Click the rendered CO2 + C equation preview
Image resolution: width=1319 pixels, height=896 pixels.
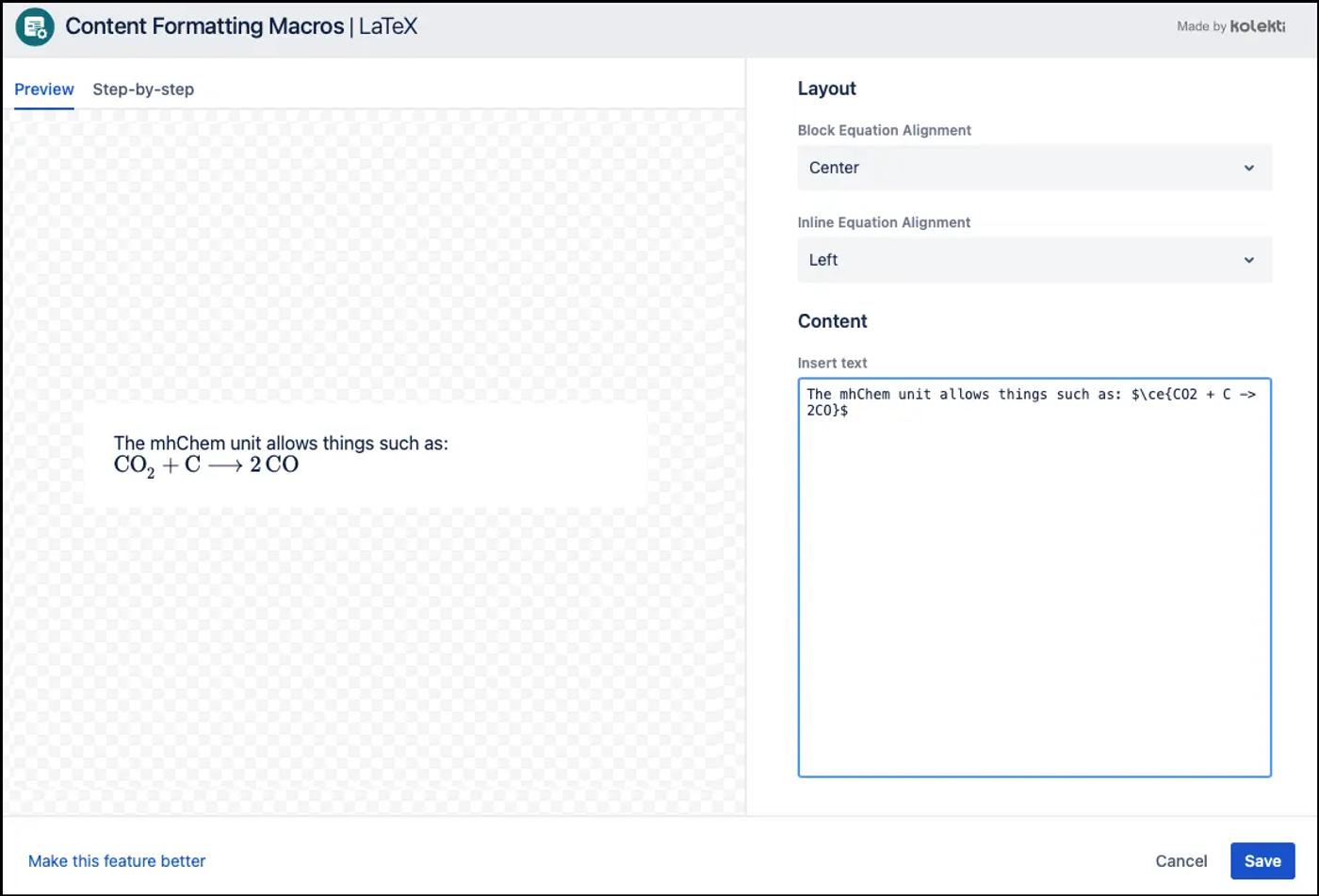pos(206,465)
